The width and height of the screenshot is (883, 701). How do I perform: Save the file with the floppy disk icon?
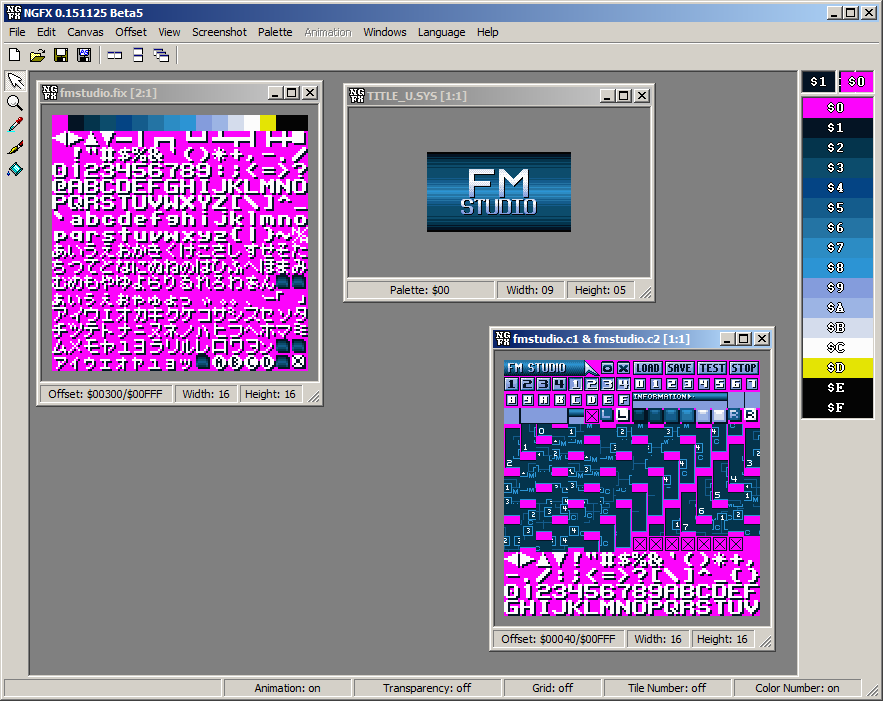tap(61, 55)
